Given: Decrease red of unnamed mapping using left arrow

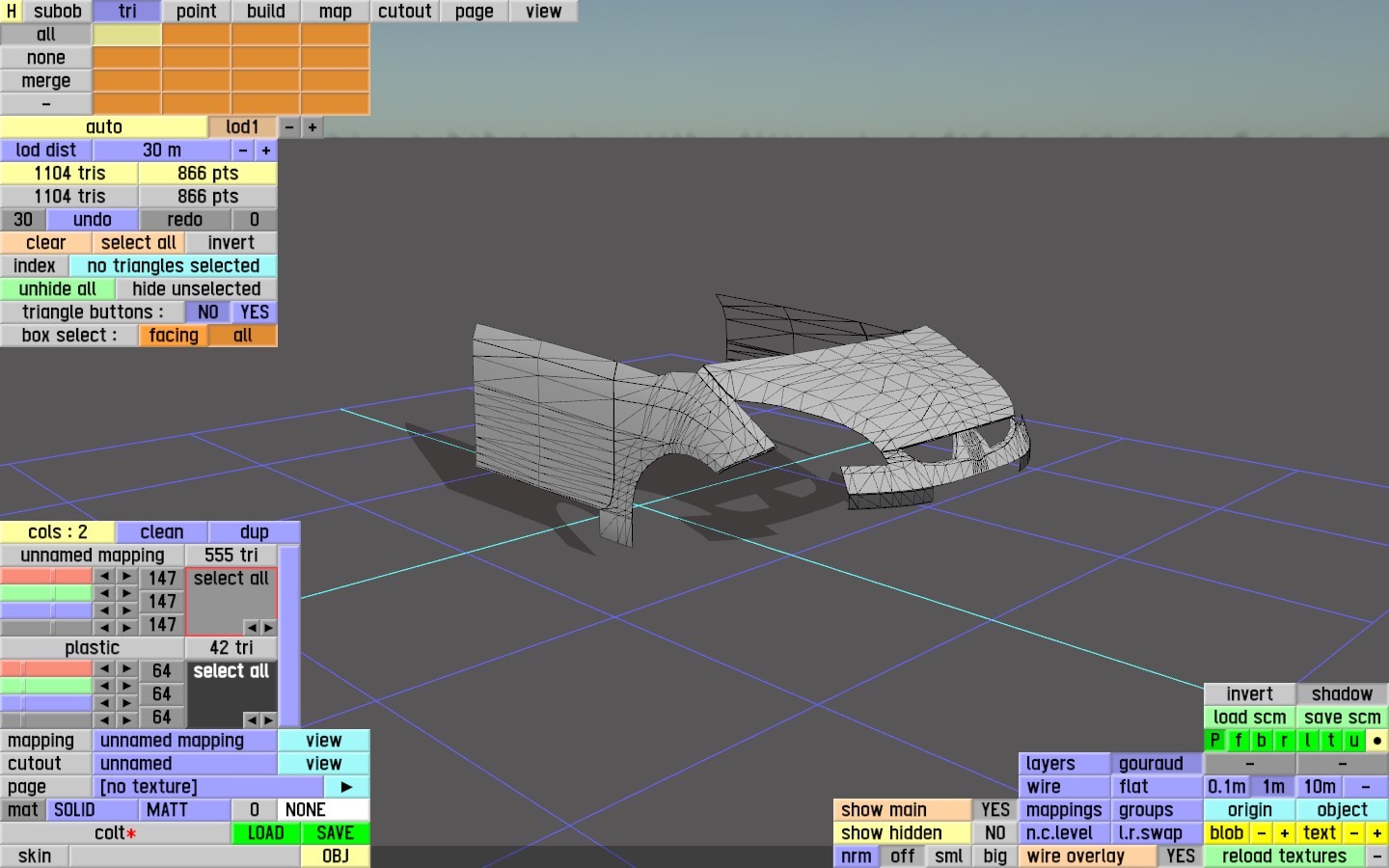Looking at the screenshot, I should pyautogui.click(x=104, y=576).
